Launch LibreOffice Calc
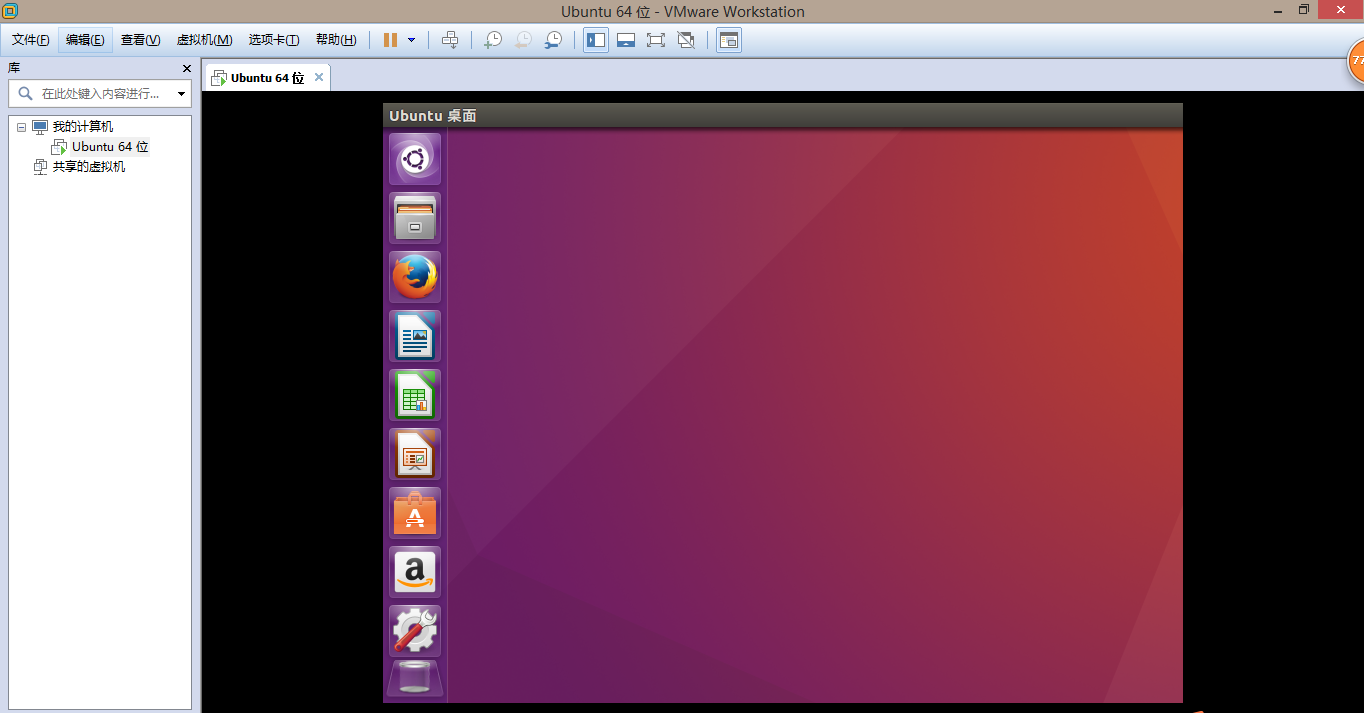This screenshot has width=1364, height=713. point(415,395)
